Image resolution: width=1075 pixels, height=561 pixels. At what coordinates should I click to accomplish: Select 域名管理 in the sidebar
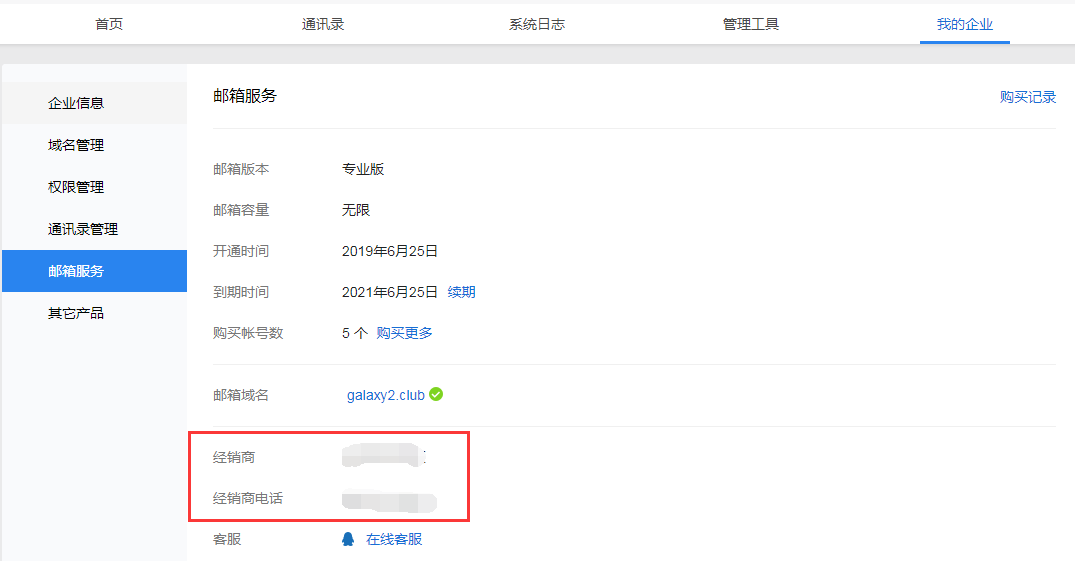coord(76,145)
